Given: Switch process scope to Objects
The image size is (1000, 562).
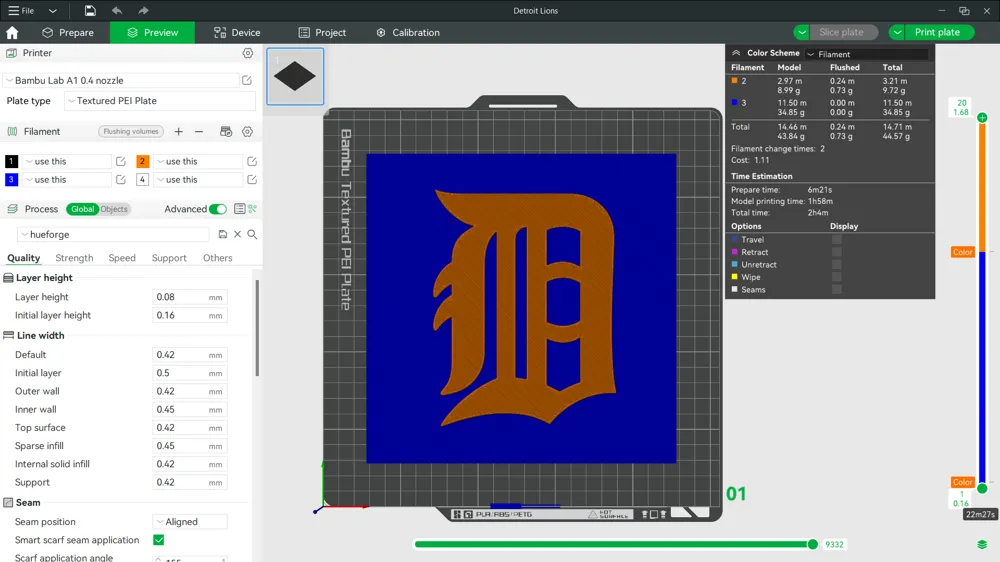Looking at the screenshot, I should point(114,209).
